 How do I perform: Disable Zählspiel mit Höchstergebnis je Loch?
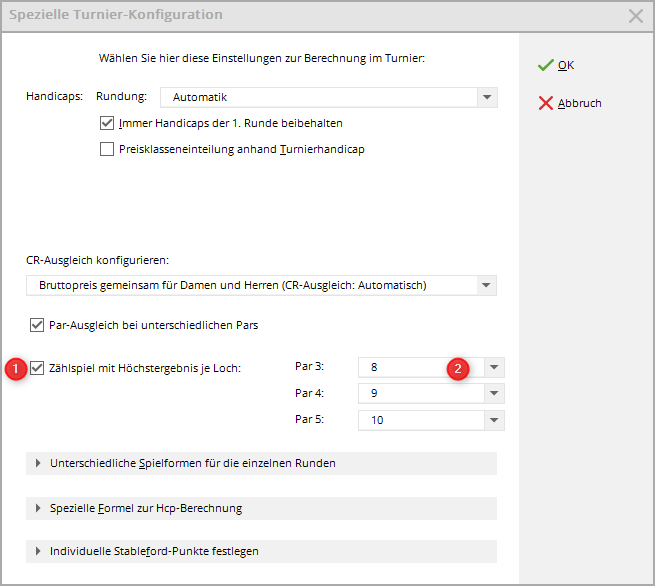(38, 368)
